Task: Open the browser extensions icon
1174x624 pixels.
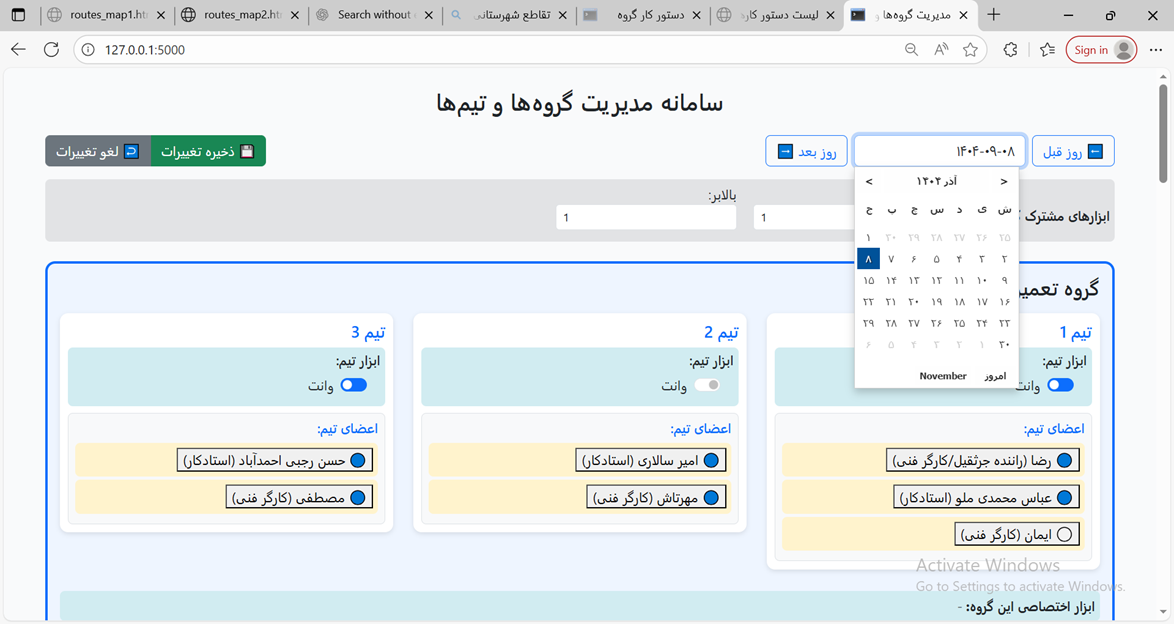Action: [x=1010, y=50]
